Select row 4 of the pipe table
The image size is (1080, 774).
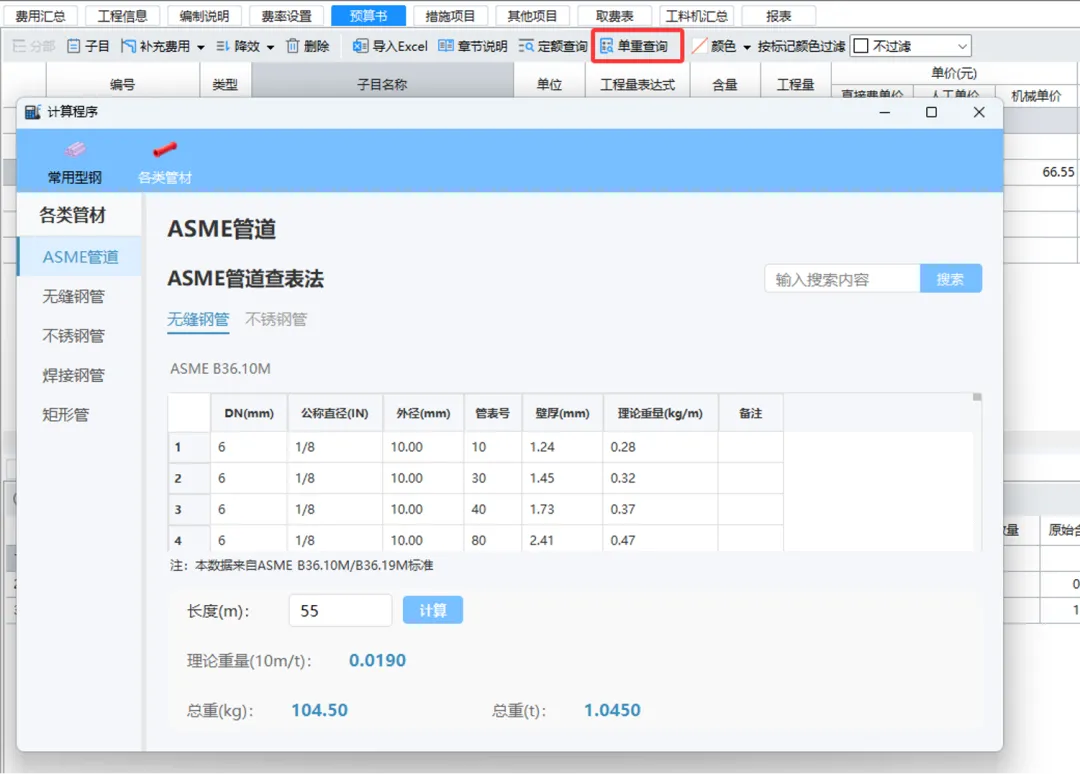point(475,539)
